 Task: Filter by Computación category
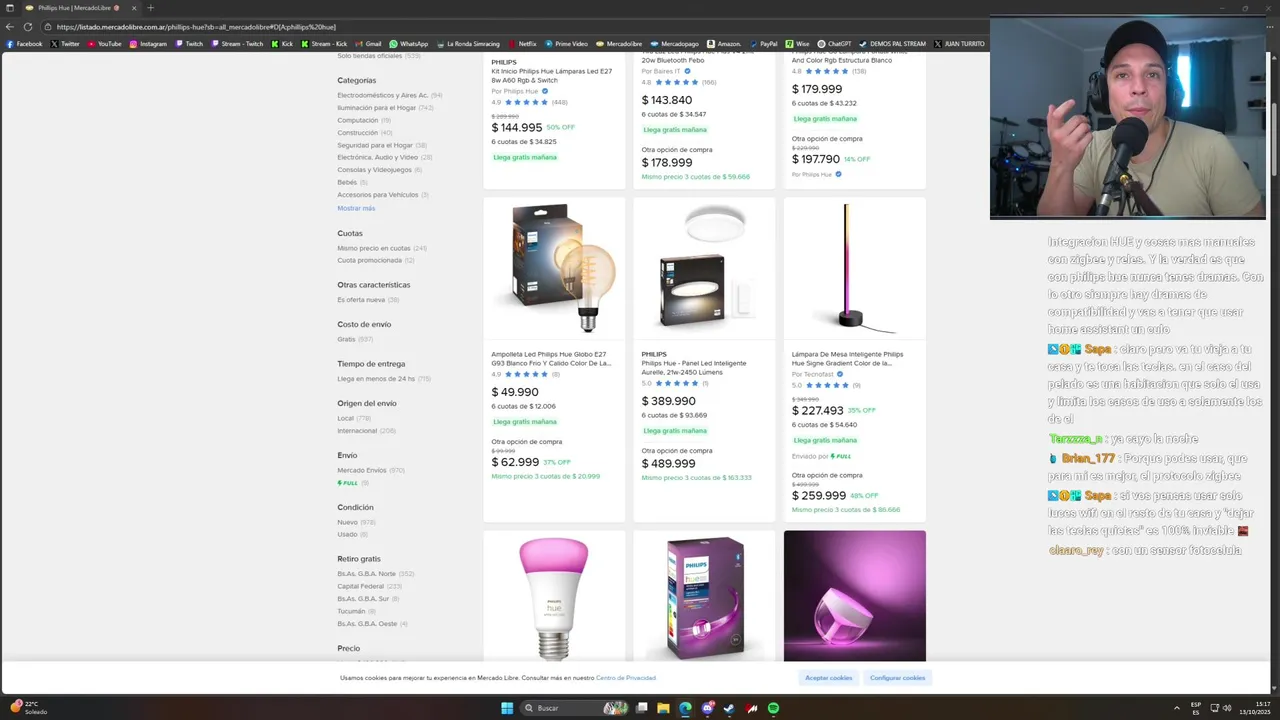[x=363, y=120]
